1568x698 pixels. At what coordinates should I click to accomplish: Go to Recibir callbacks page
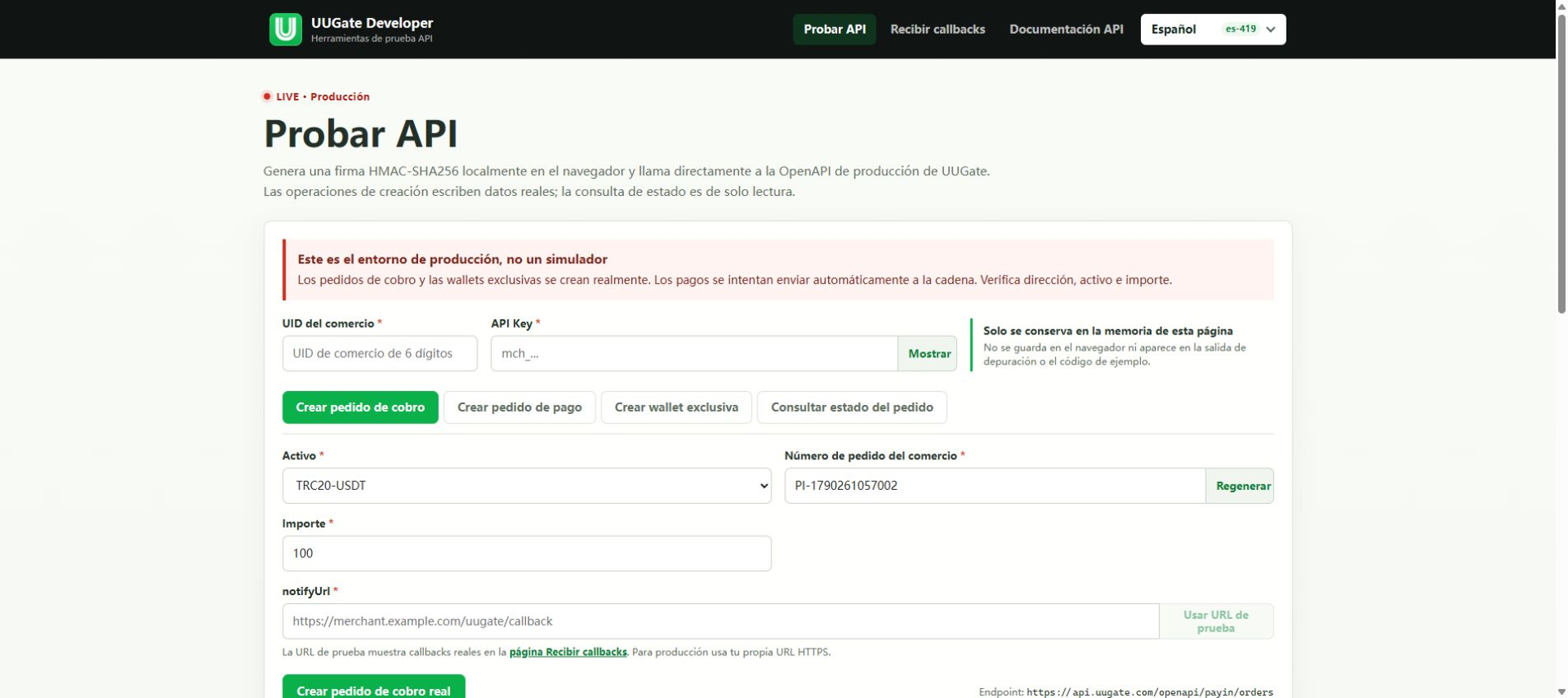[938, 29]
